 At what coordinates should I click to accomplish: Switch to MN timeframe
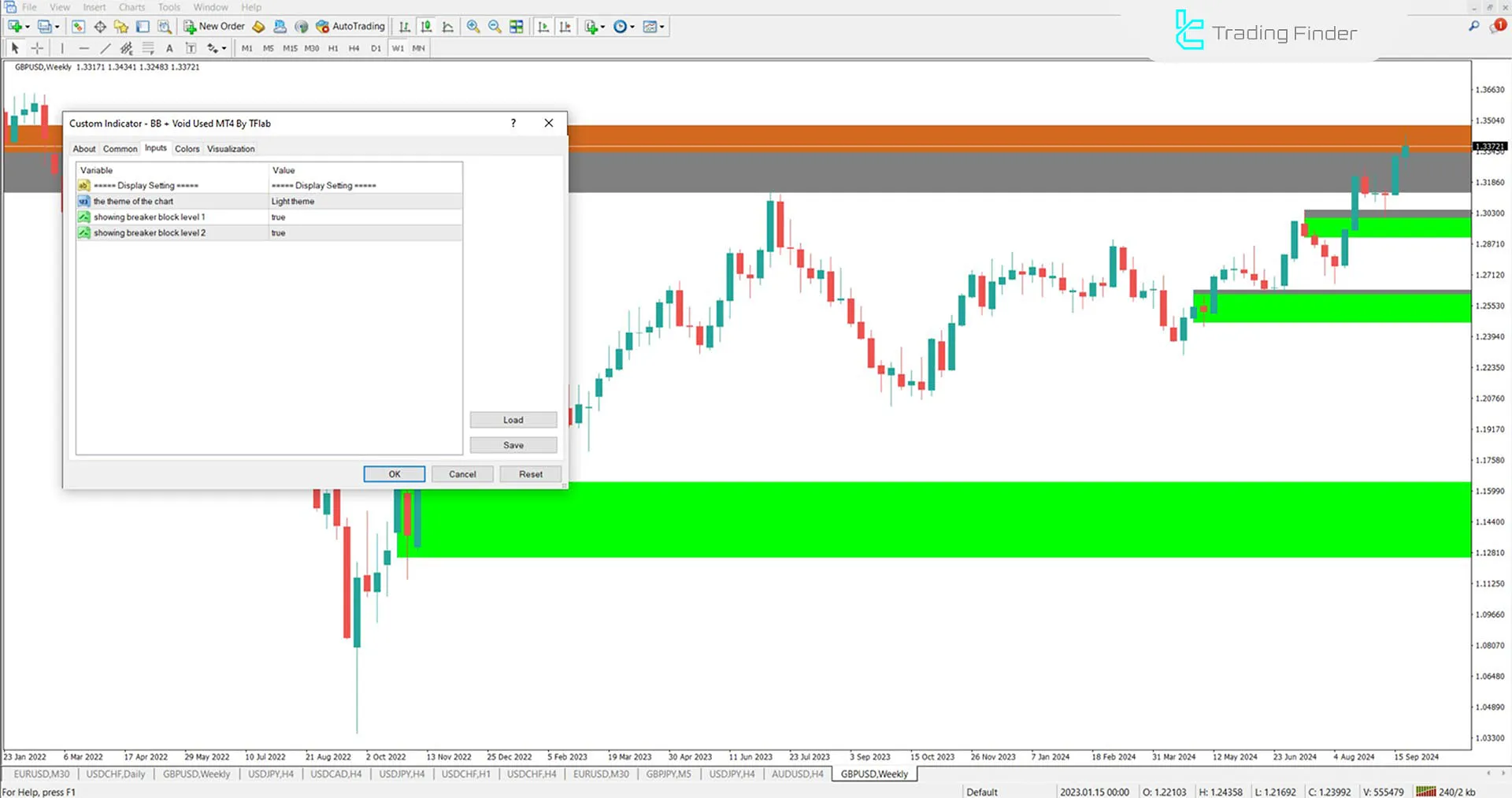pos(418,48)
